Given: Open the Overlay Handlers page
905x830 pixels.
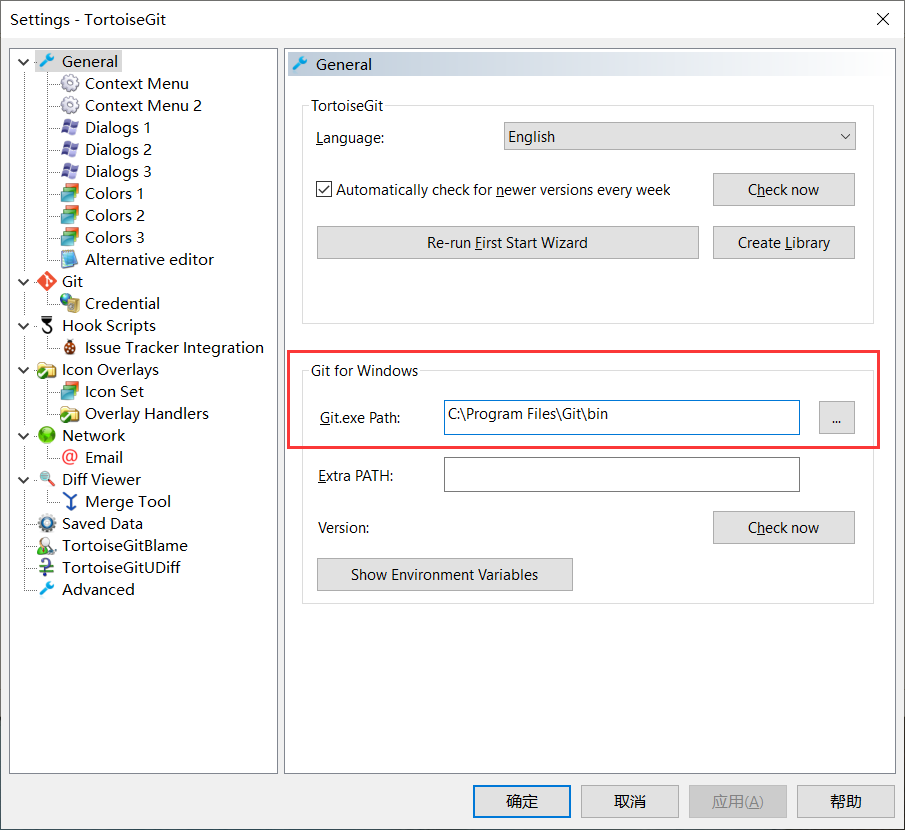Looking at the screenshot, I should pos(147,414).
